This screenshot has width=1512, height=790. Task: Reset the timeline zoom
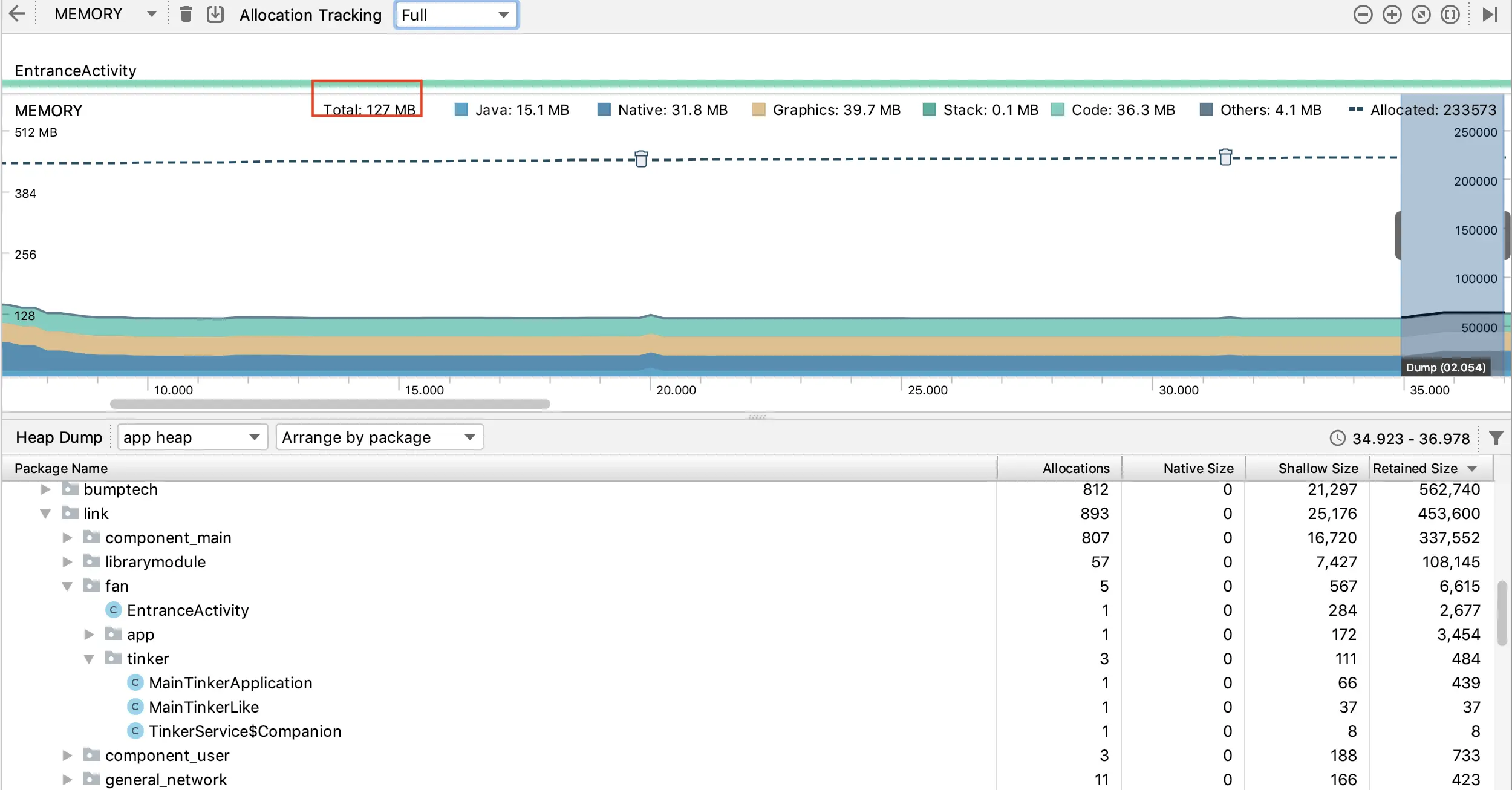point(1421,15)
